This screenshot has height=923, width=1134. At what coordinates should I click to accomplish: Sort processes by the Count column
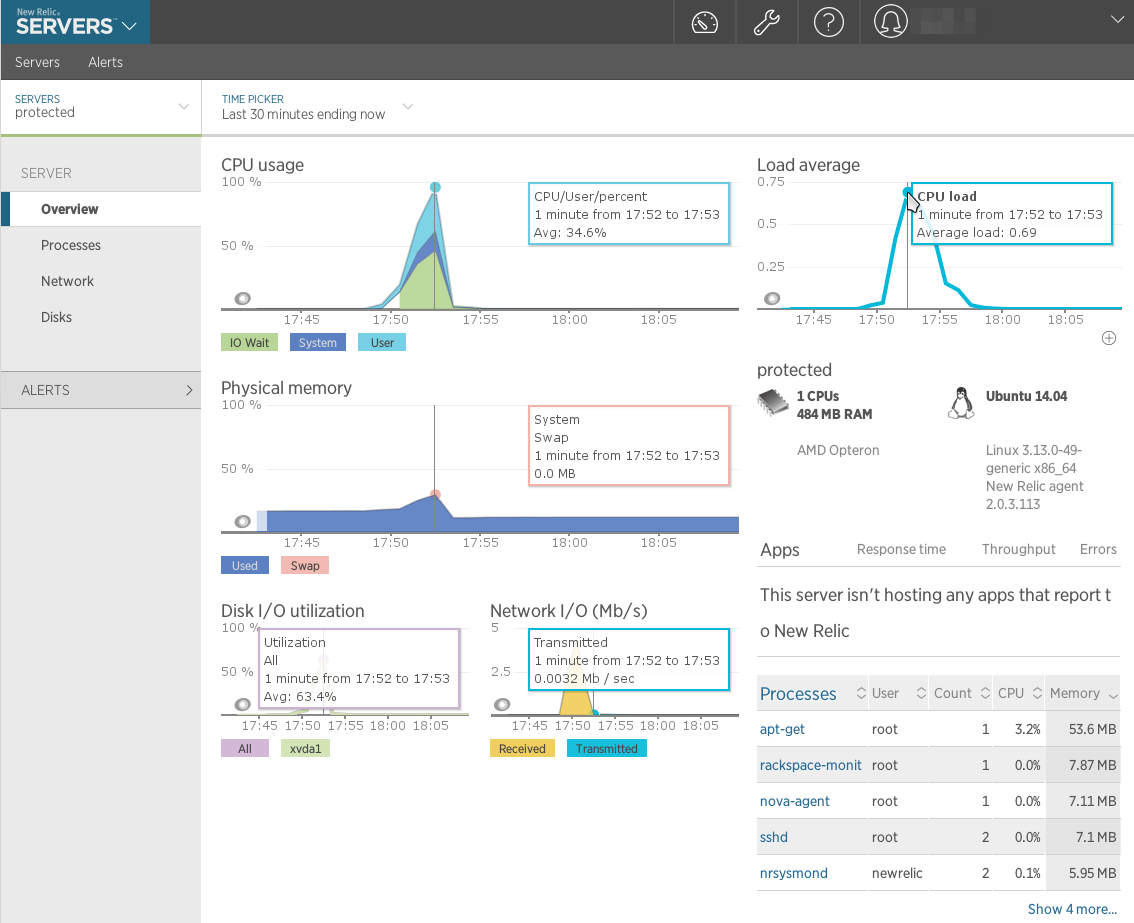960,694
